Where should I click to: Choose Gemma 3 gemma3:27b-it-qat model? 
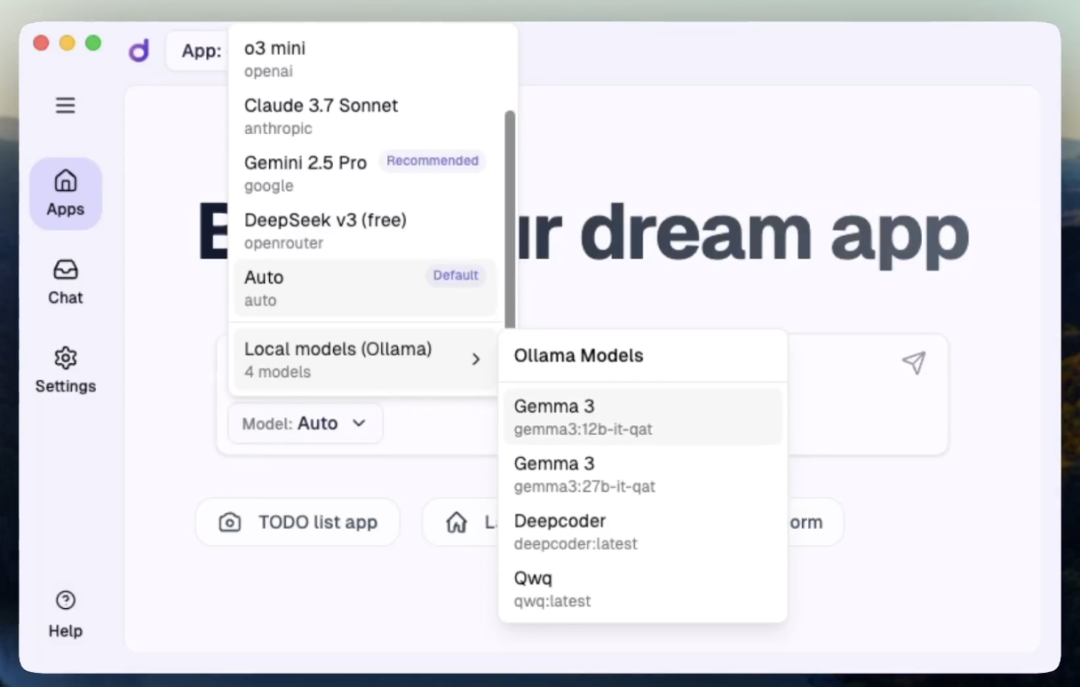643,474
